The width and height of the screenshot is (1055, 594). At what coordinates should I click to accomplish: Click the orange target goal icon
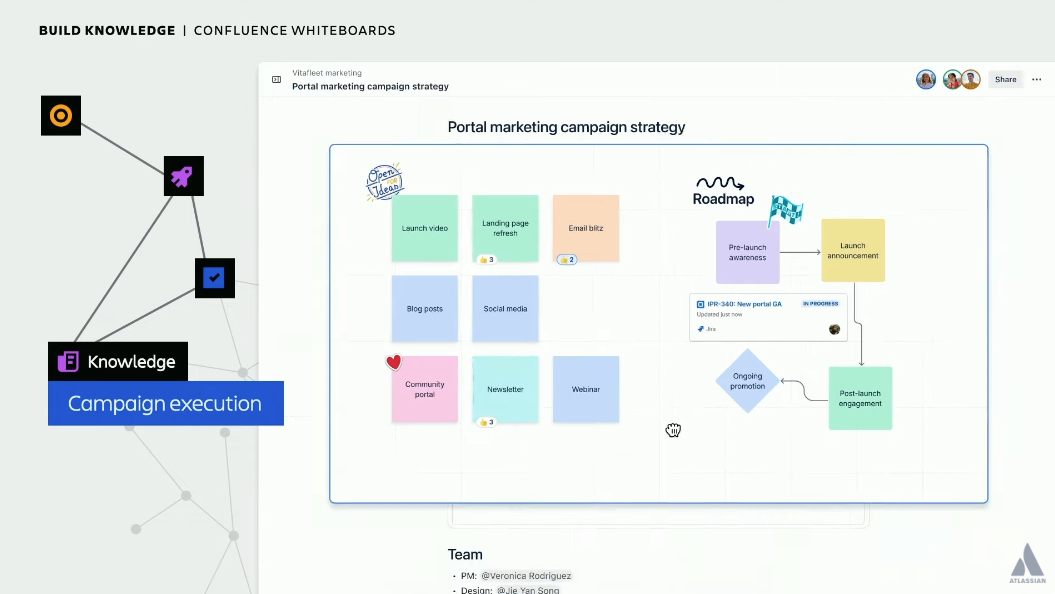click(61, 116)
